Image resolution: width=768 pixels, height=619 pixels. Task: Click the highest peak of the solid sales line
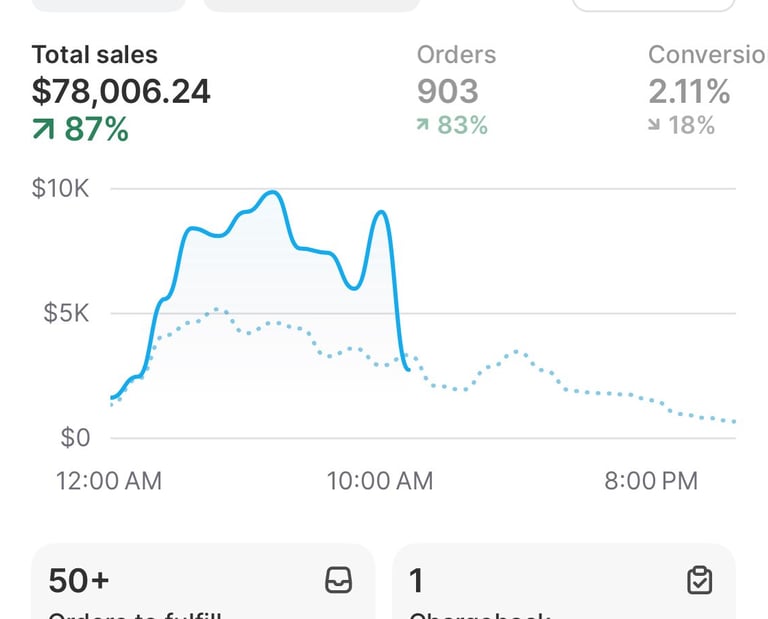[273, 192]
